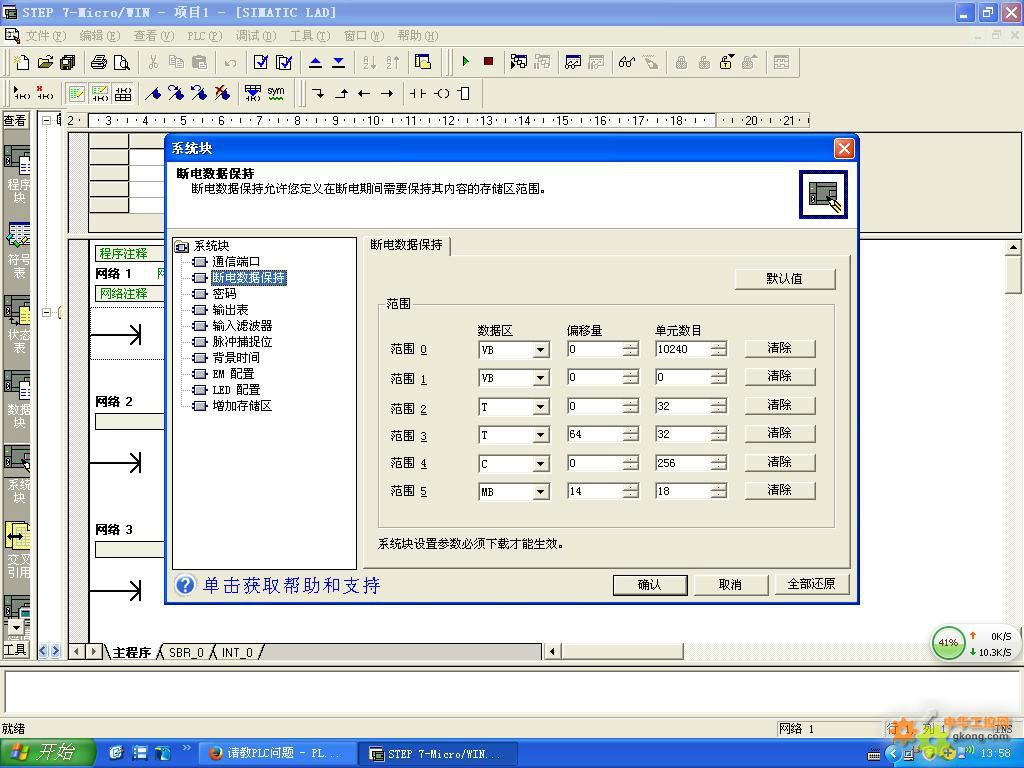Viewport: 1024px width, 768px height.
Task: Click the red STOP square icon
Action: point(488,61)
